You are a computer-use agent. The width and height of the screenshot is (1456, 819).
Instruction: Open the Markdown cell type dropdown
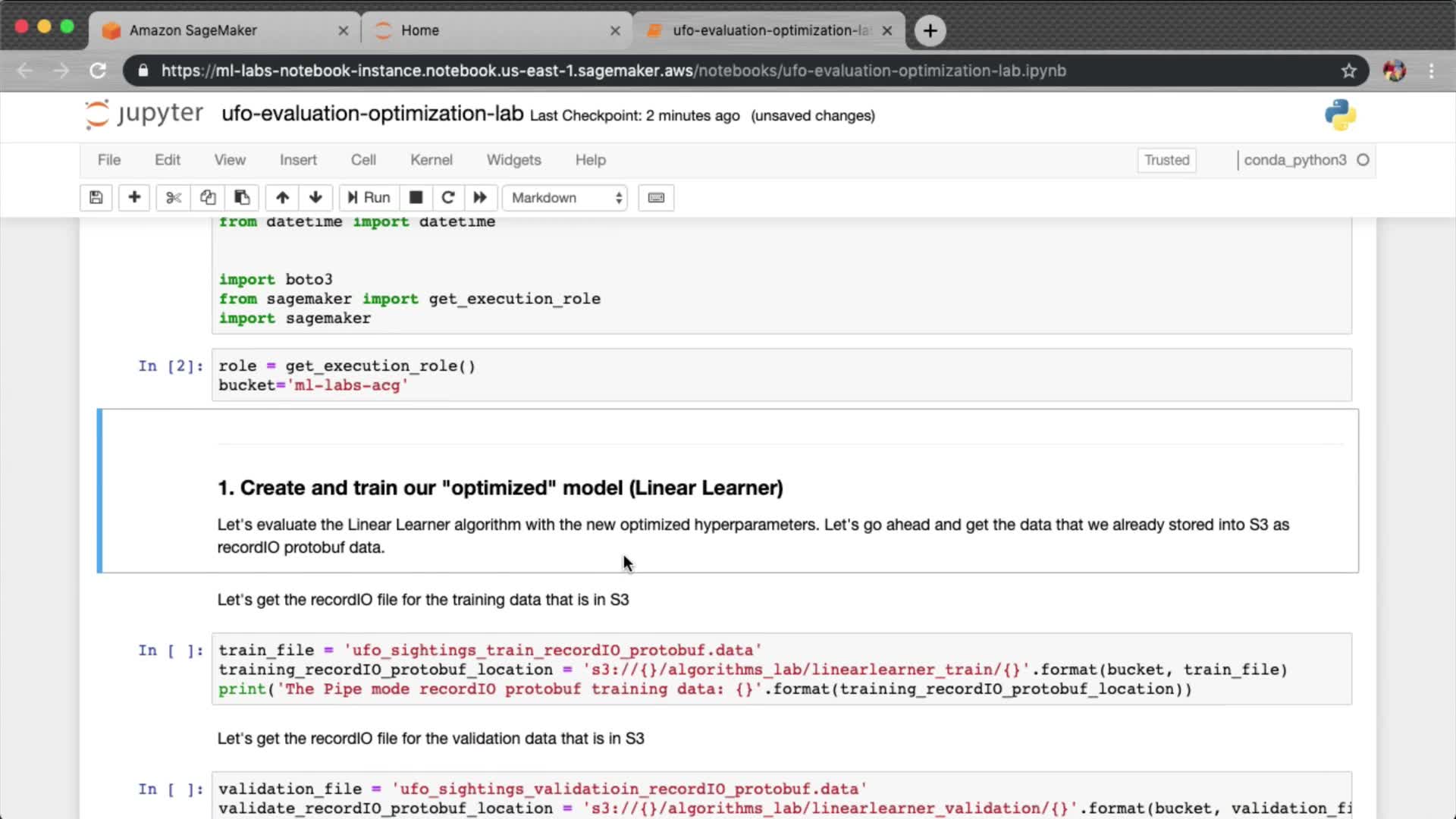[566, 198]
